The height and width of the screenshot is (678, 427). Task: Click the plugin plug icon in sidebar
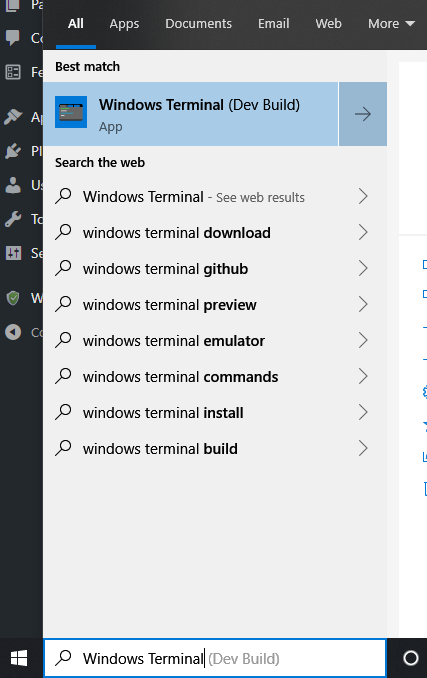point(13,151)
